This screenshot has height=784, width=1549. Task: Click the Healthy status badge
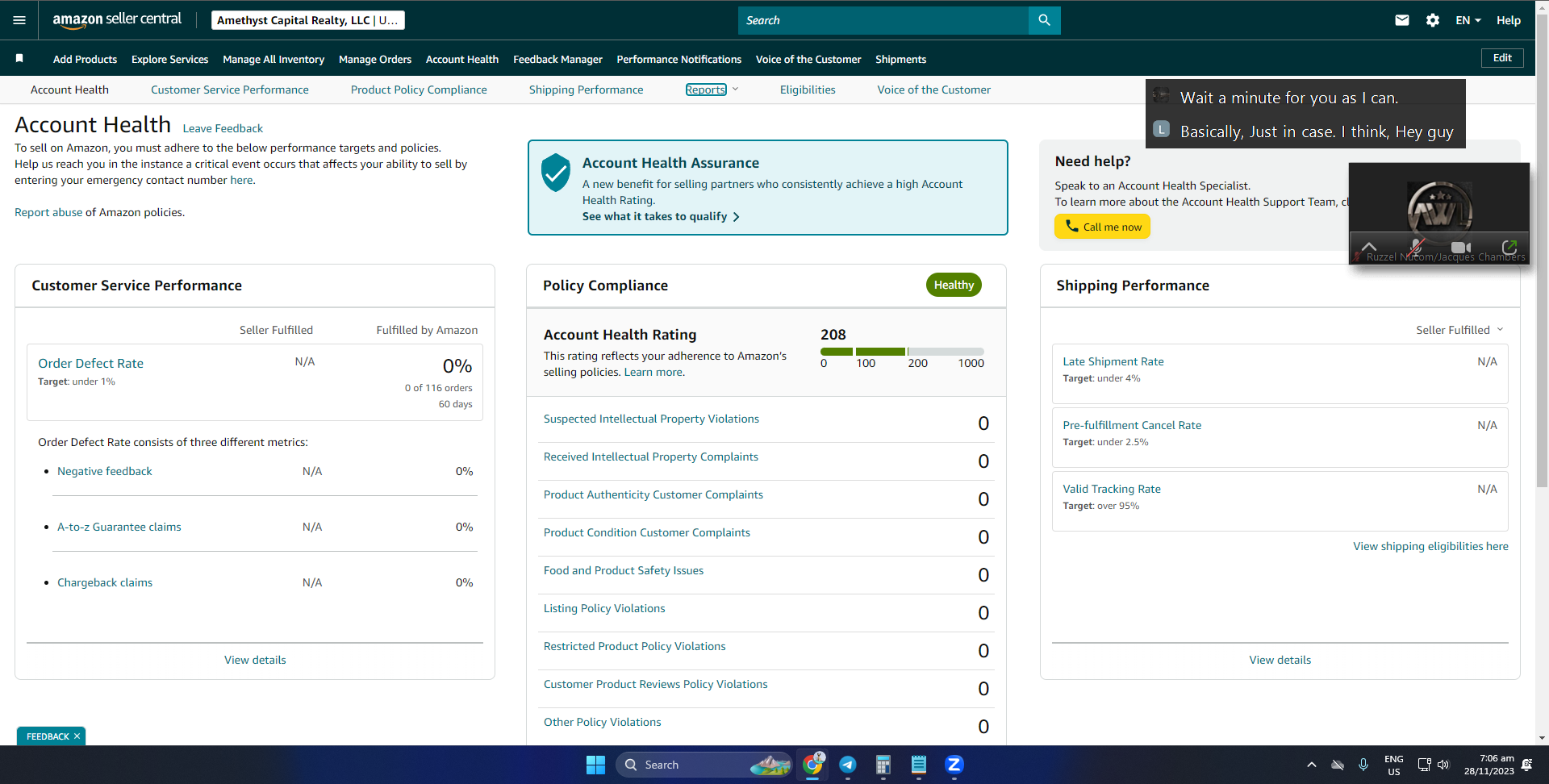coord(954,285)
